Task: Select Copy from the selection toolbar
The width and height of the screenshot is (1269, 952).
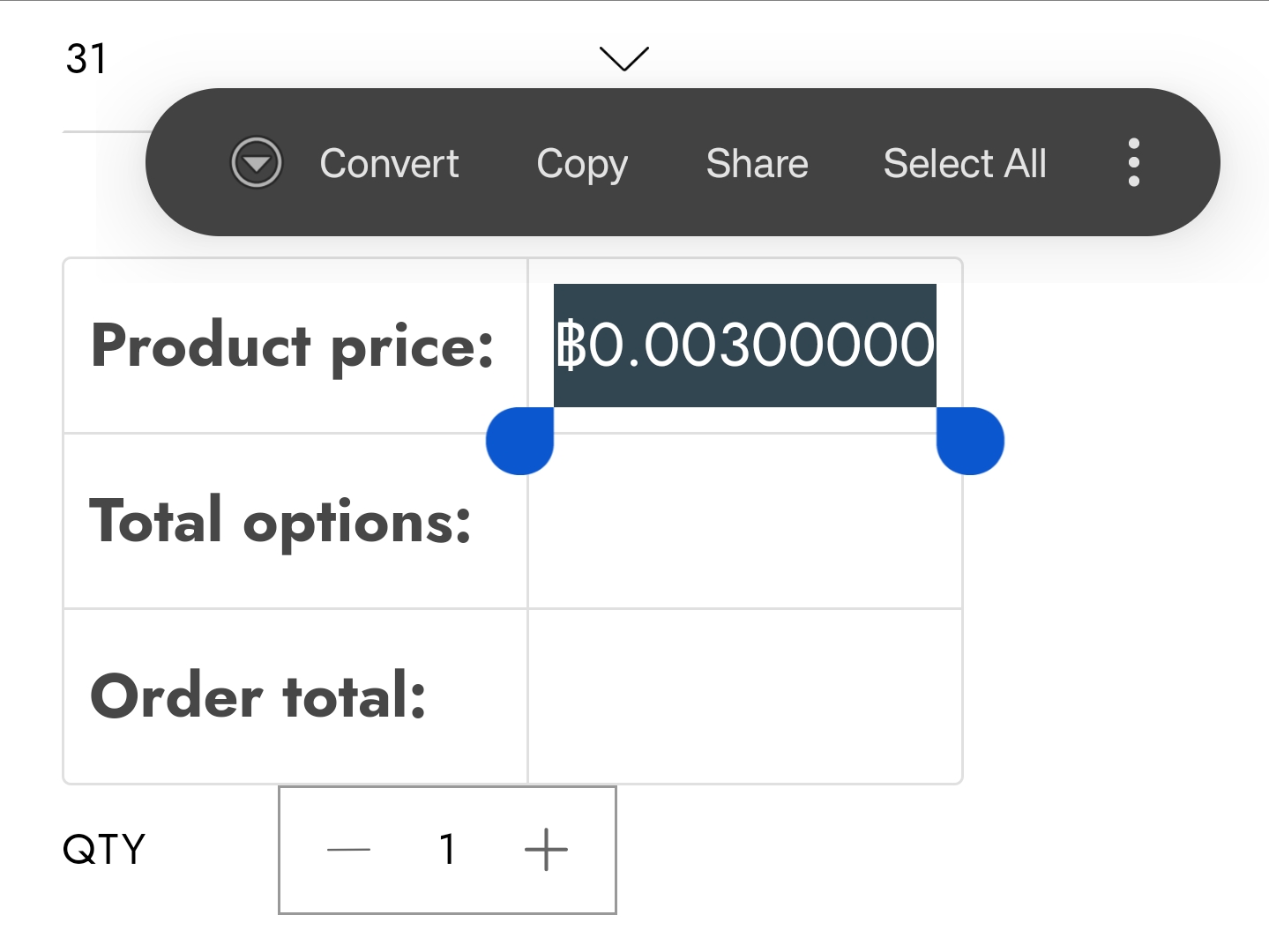Action: pyautogui.click(x=582, y=163)
